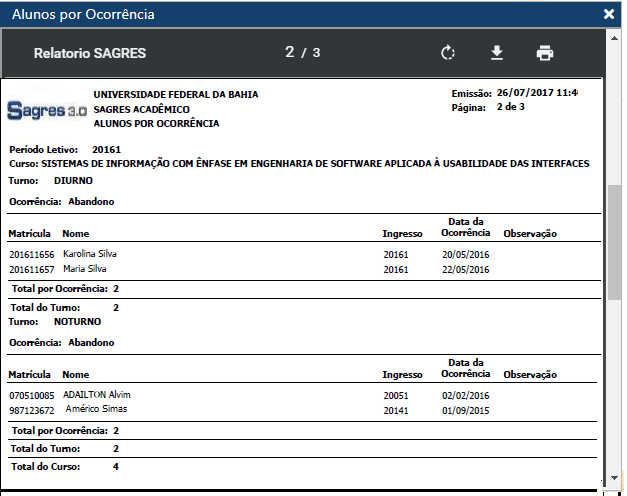This screenshot has width=627, height=496.
Task: Click the Sagres 3.0 logo
Action: [x=46, y=109]
